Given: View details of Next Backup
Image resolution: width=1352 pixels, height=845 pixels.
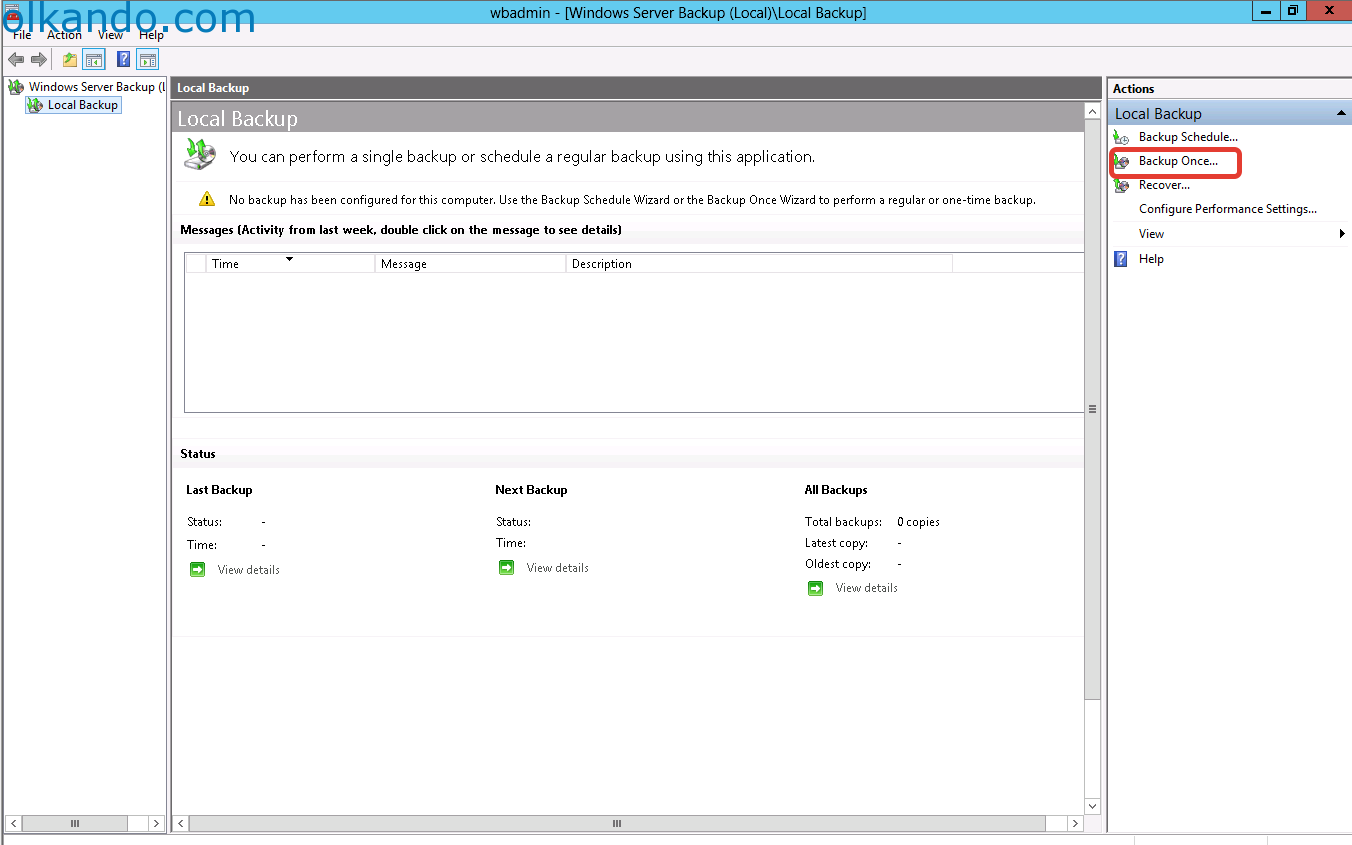Looking at the screenshot, I should tap(558, 568).
